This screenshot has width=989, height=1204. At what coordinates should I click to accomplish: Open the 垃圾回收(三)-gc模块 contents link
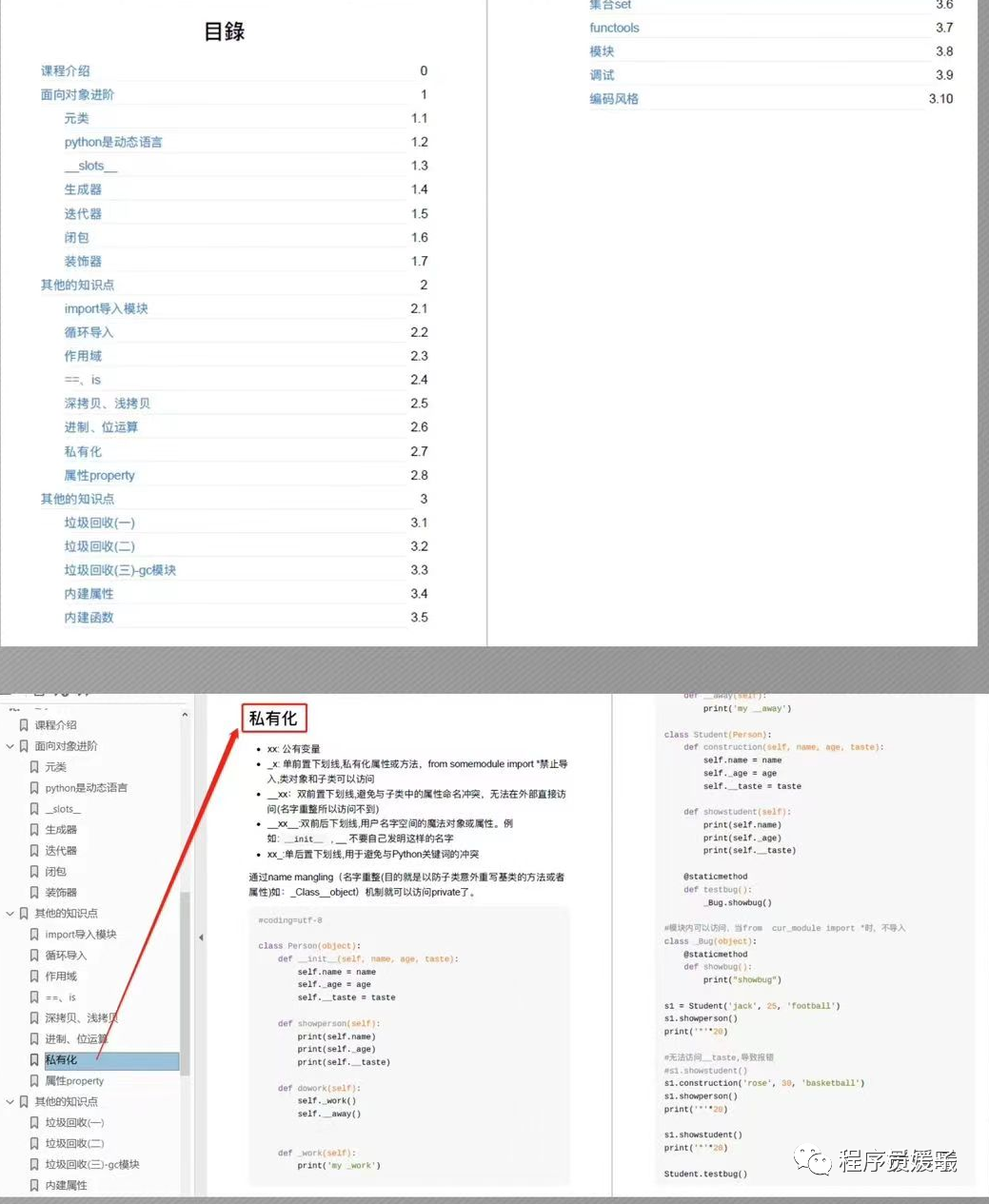[120, 570]
